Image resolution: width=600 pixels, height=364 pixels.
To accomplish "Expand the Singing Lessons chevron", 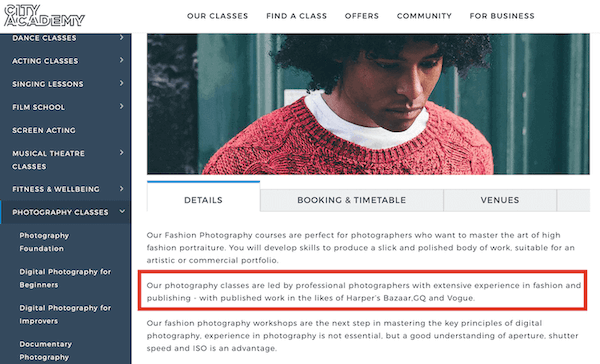I will click(x=121, y=83).
